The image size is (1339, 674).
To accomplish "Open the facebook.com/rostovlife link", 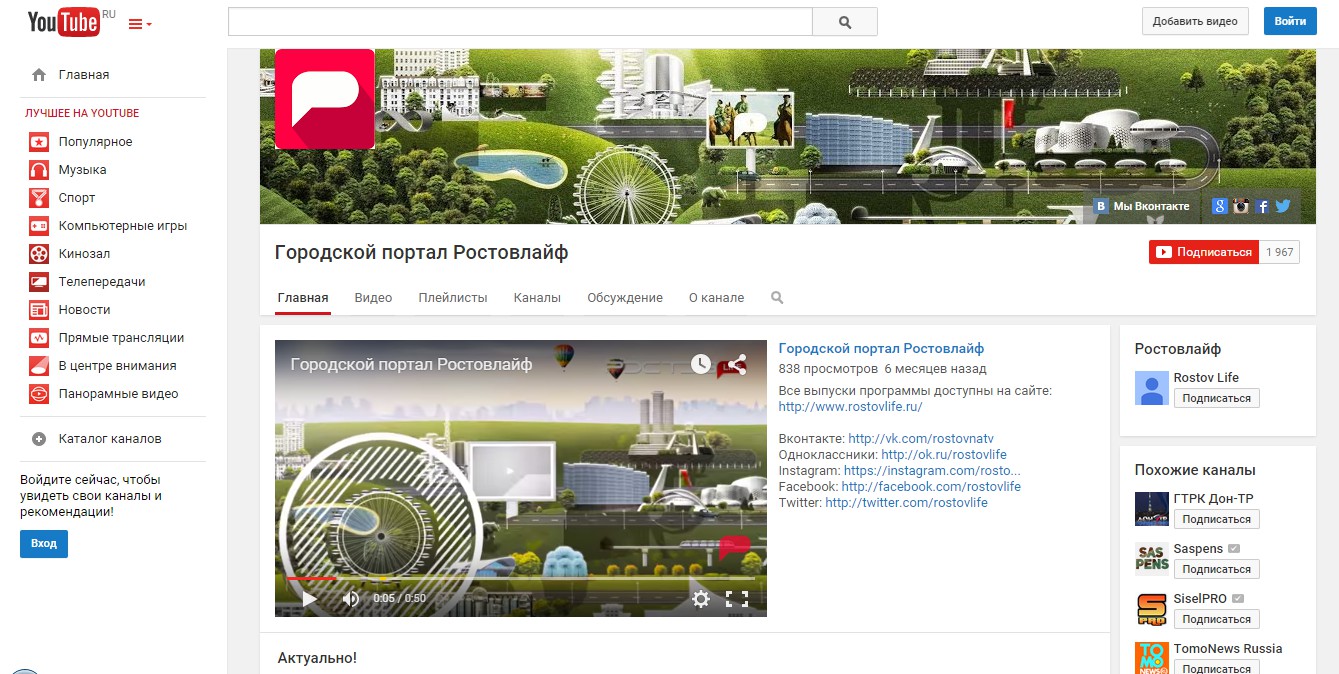I will pyautogui.click(x=931, y=487).
